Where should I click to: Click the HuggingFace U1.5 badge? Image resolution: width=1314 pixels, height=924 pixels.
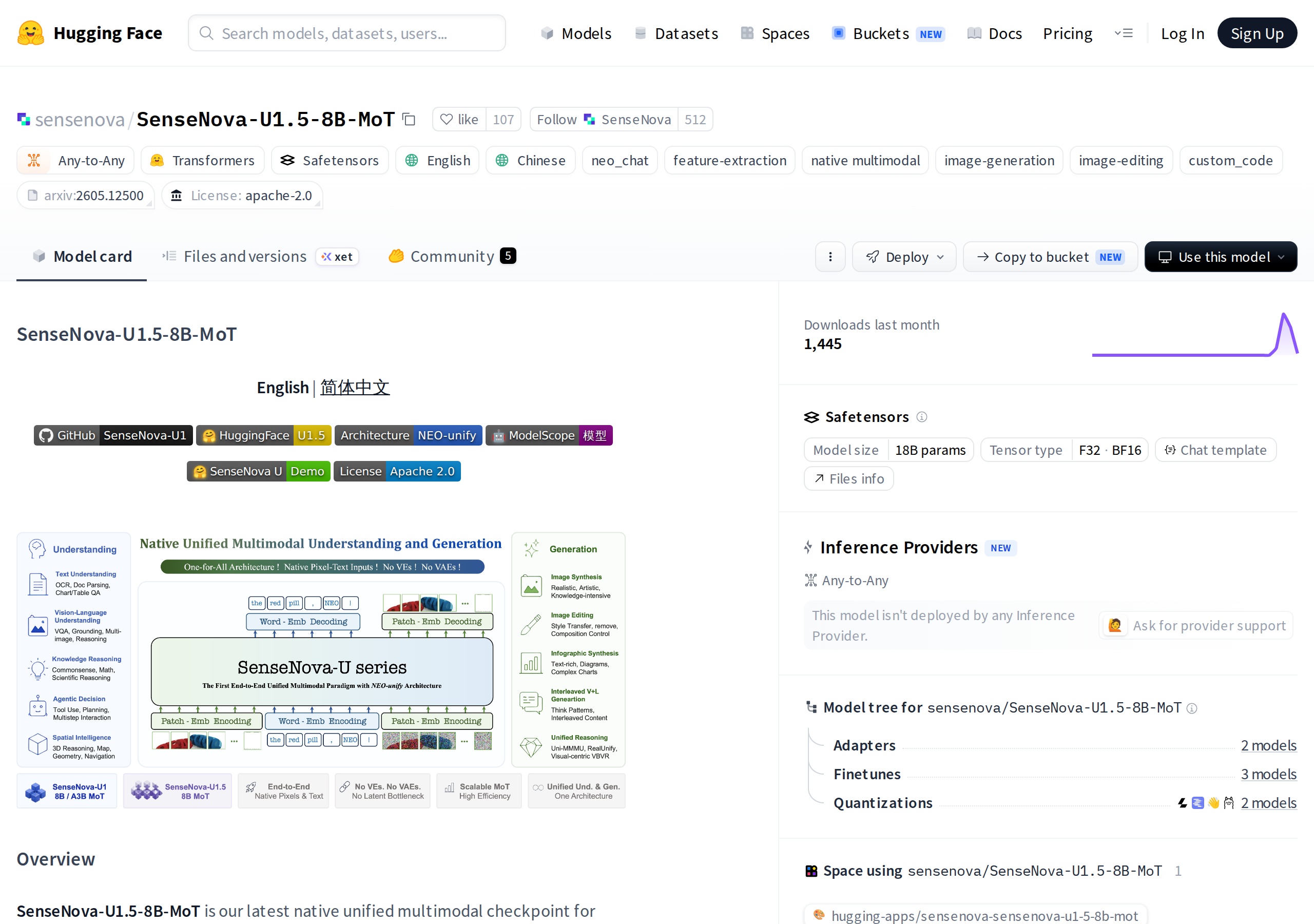263,436
